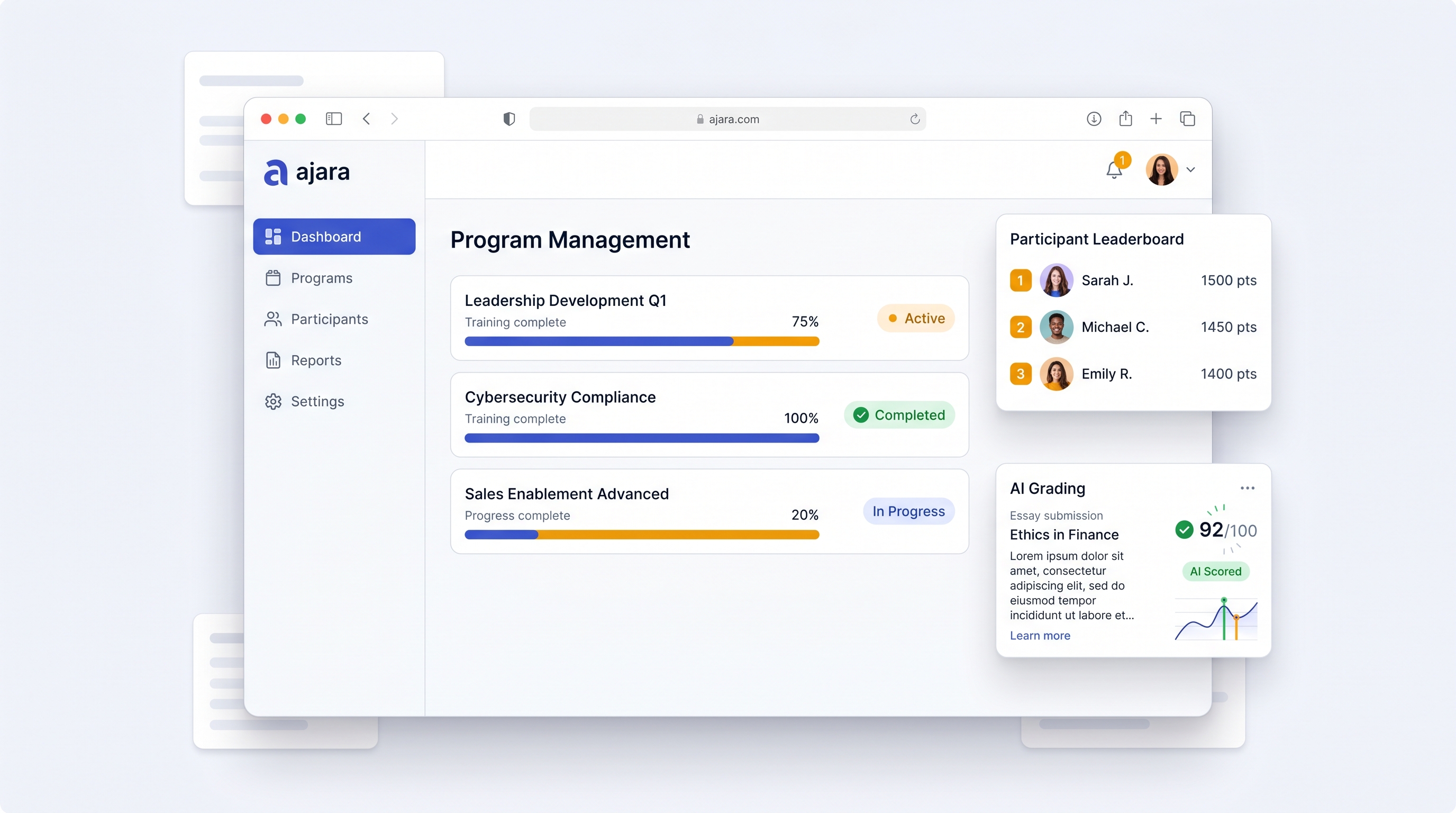Screen dimensions: 1456x813
Task: Click Emily R.'s avatar in leaderboard
Action: [x=1057, y=374]
